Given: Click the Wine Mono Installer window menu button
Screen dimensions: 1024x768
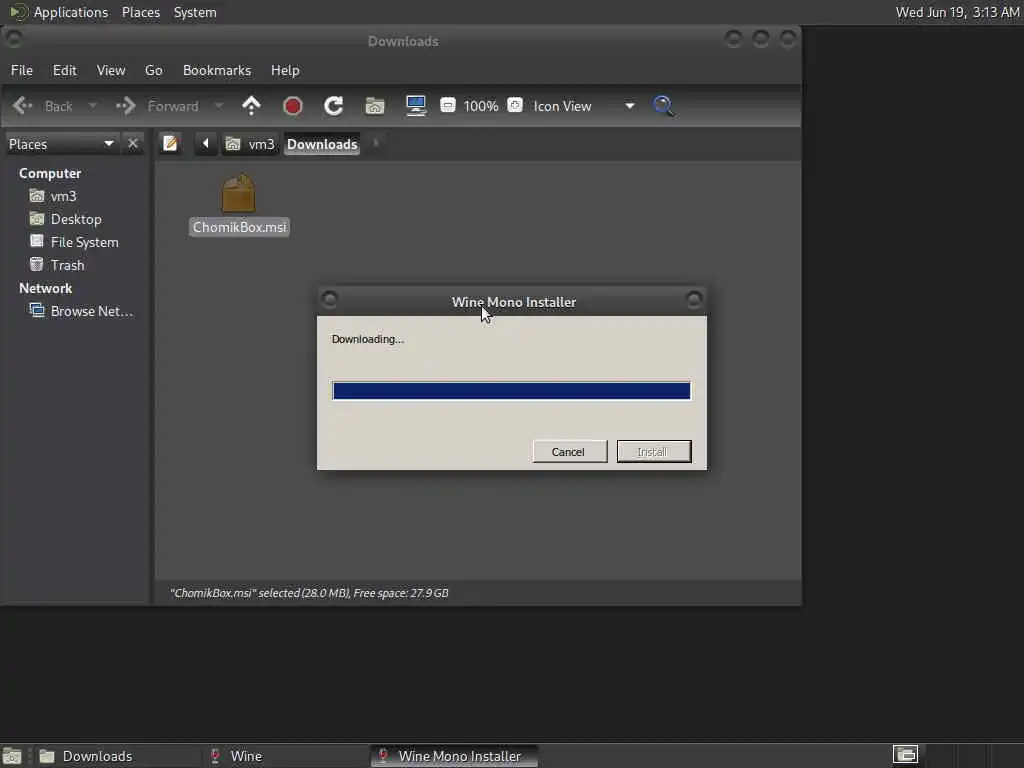Looking at the screenshot, I should tap(330, 300).
